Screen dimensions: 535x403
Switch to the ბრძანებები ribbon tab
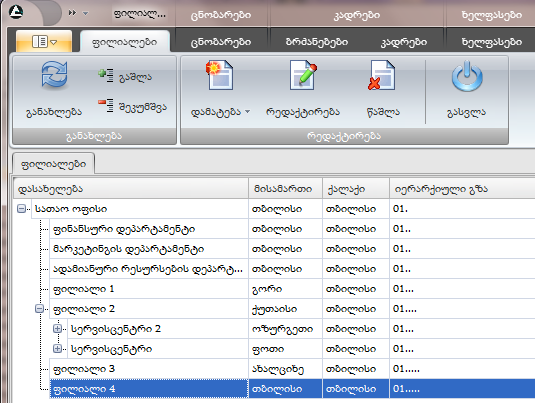coord(317,42)
